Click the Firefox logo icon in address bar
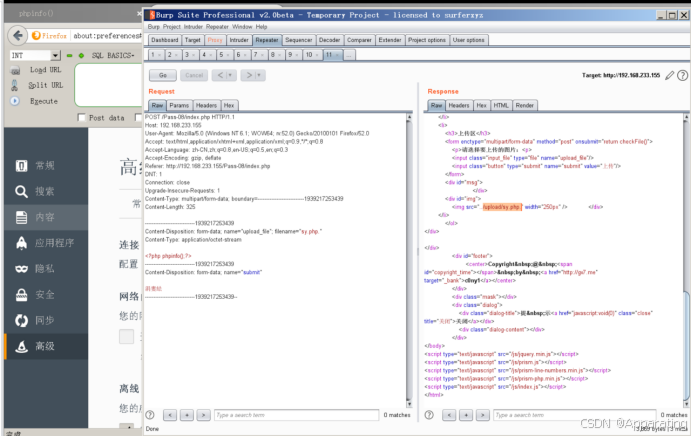 (x=36, y=36)
